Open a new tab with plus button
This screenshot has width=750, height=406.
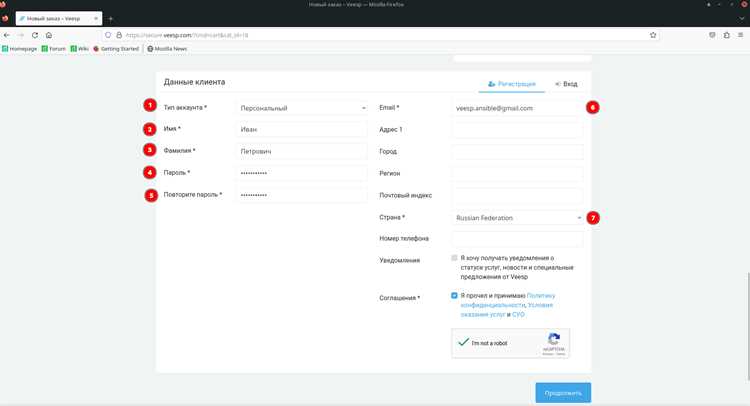tap(110, 19)
